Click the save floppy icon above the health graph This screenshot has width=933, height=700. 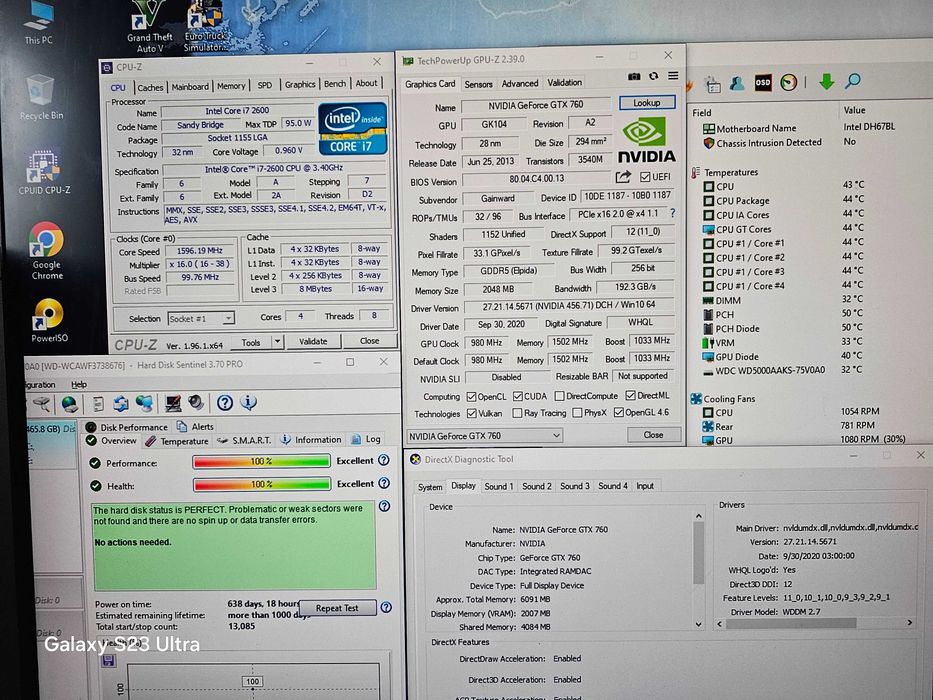click(108, 661)
